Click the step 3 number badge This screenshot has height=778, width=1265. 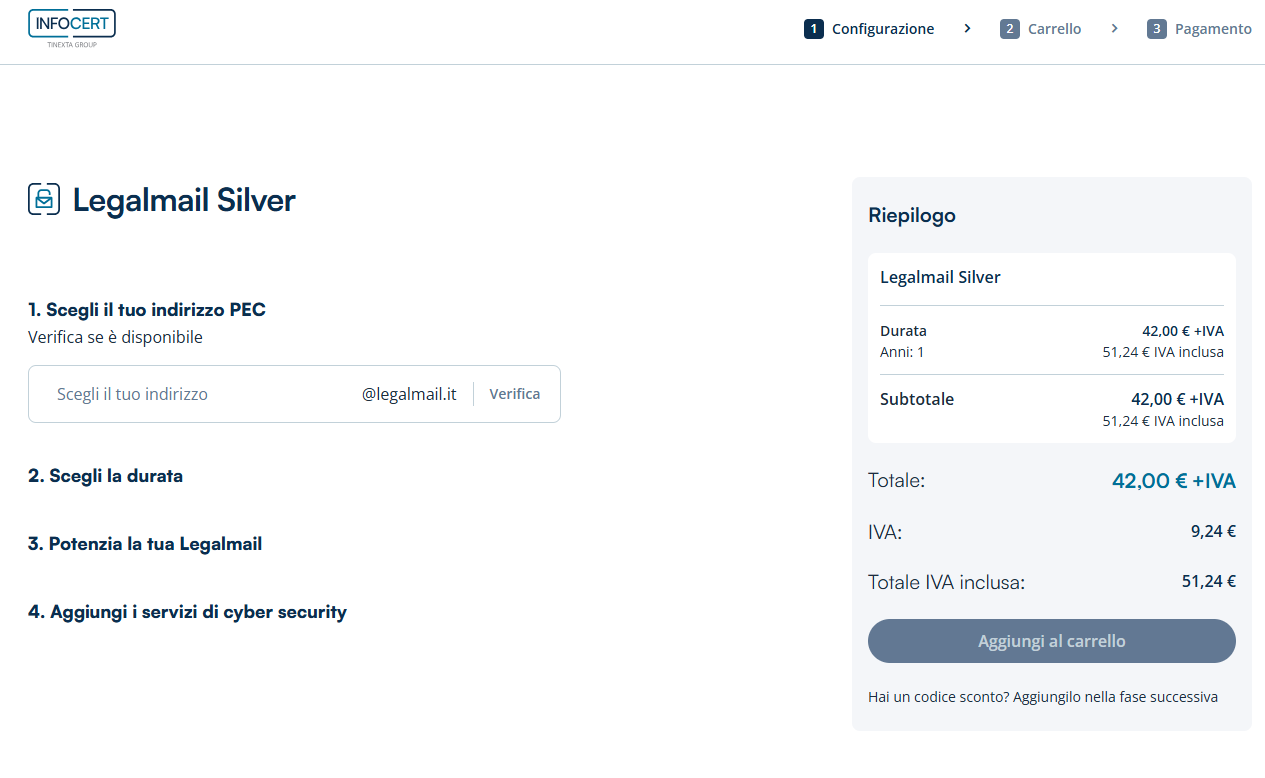click(x=1156, y=29)
